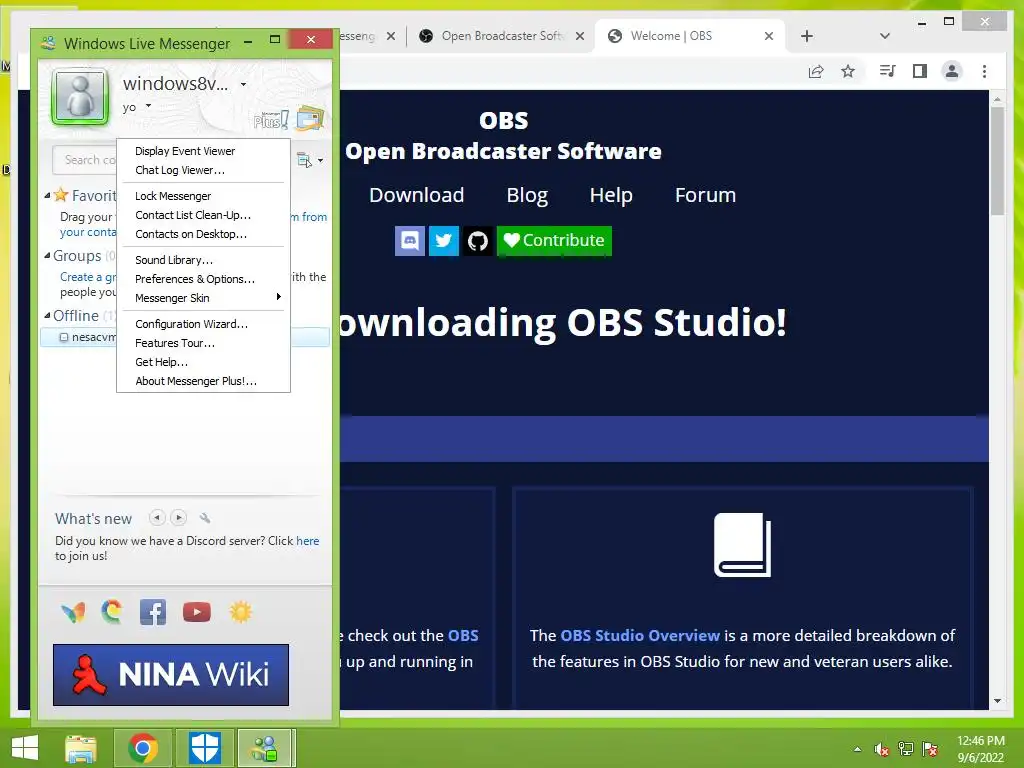Collapse the Favorites group
1024x768 pixels.
coord(47,195)
